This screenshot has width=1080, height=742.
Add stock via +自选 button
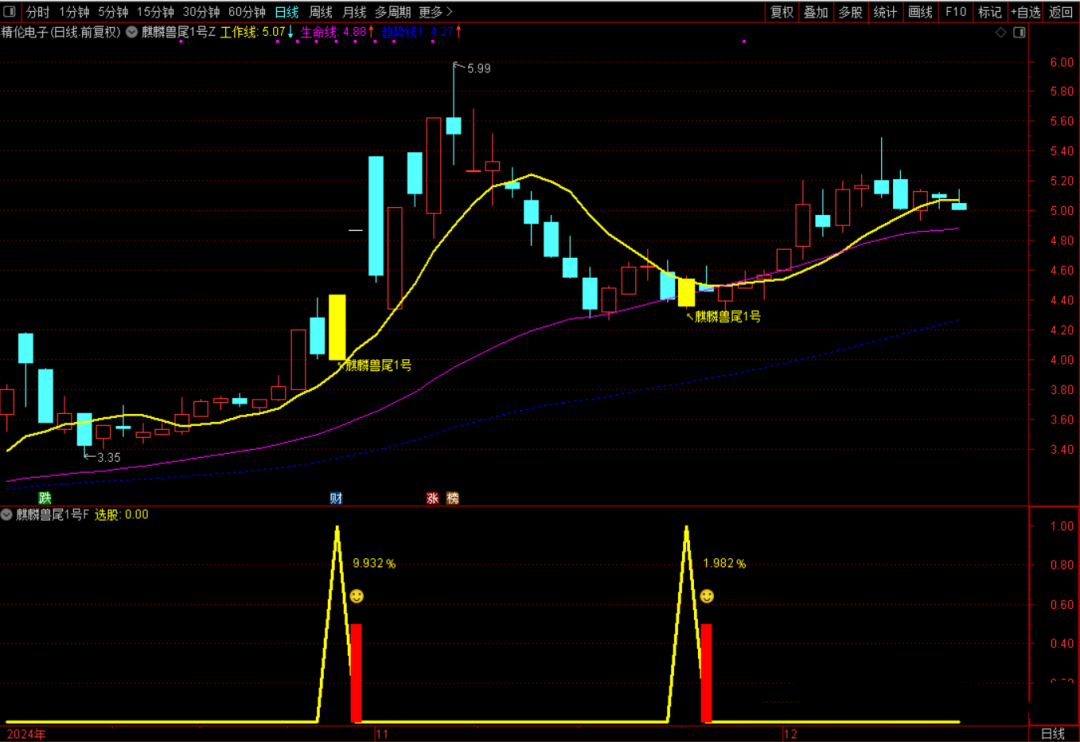pyautogui.click(x=1025, y=12)
